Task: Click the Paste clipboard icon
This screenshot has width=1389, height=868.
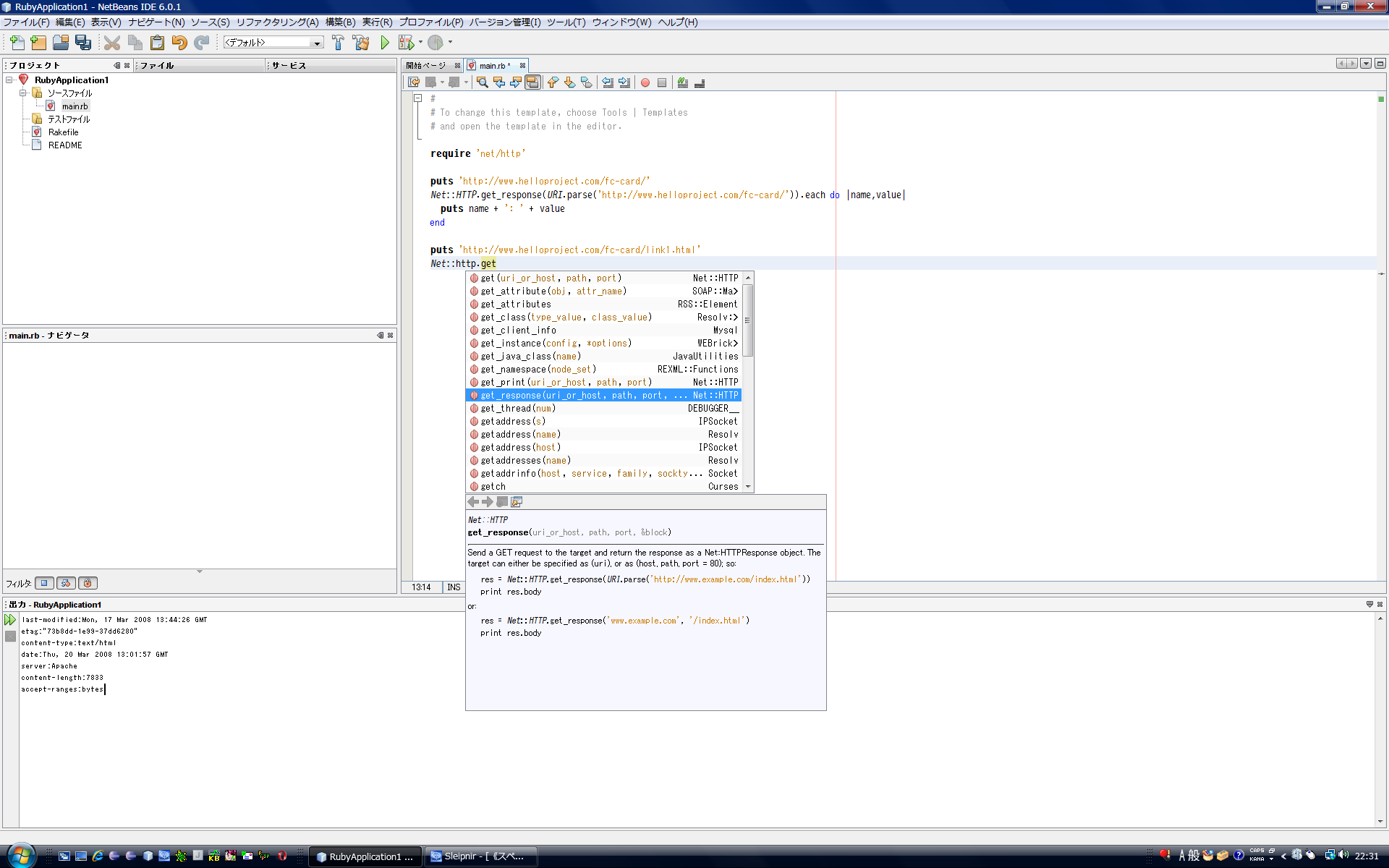Action: [157, 43]
